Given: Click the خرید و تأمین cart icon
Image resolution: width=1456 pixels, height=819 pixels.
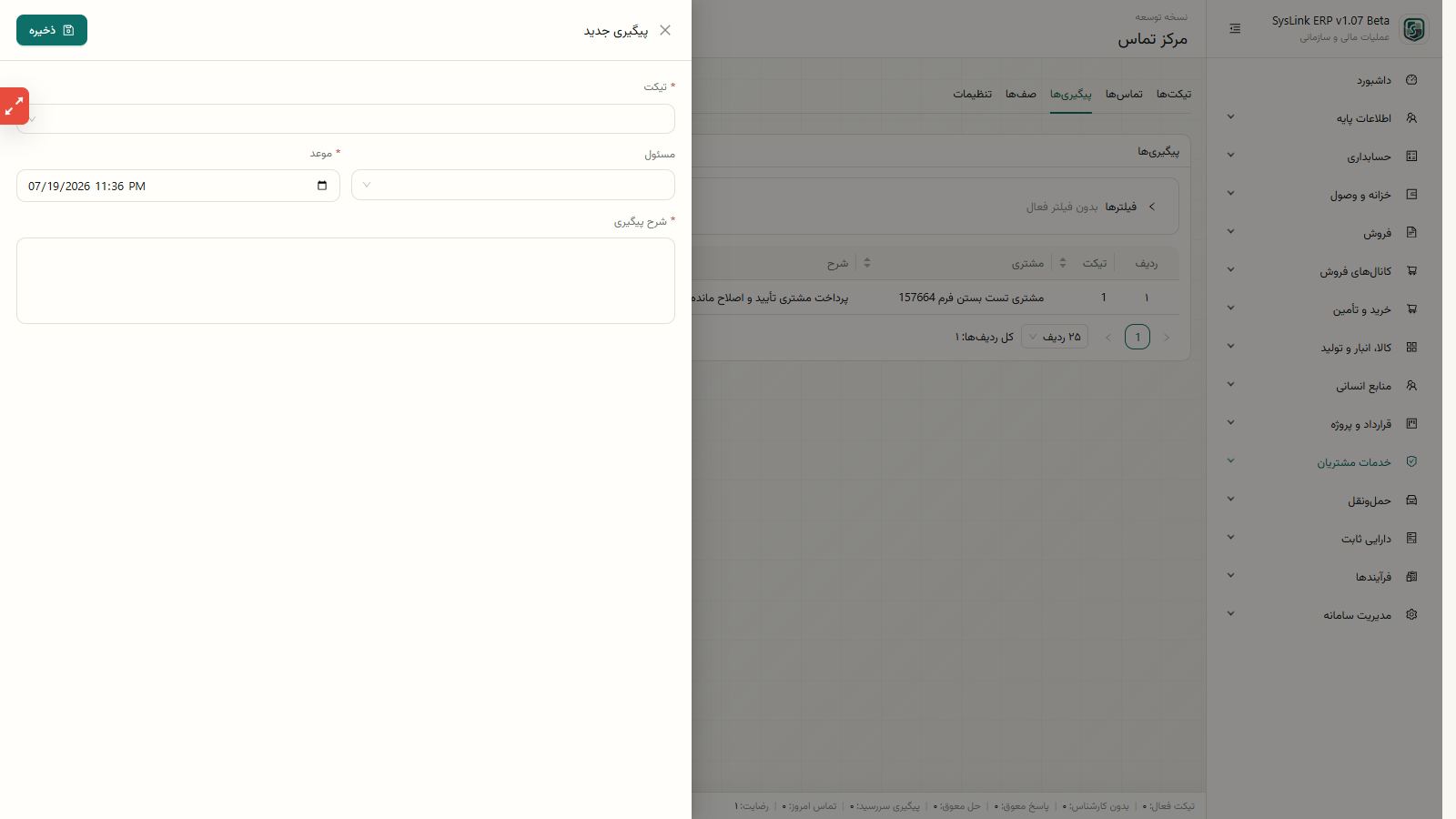Looking at the screenshot, I should tap(1411, 309).
